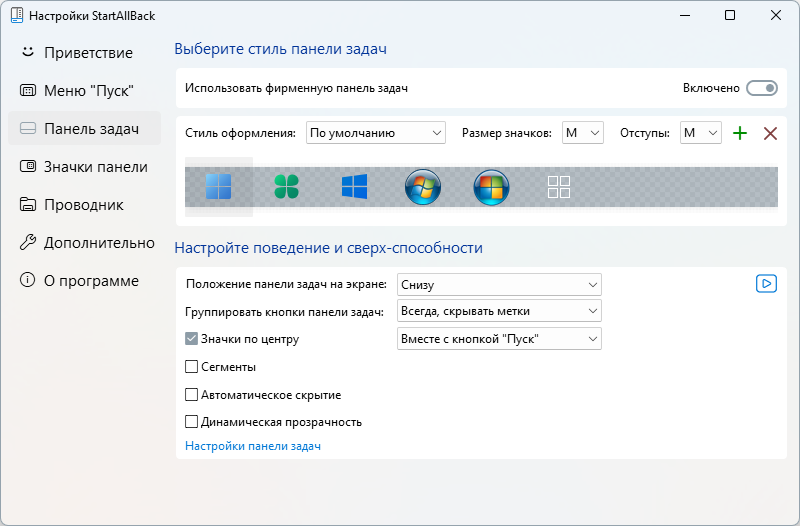Click the green plus add icon
This screenshot has height=526, width=800.
coord(740,133)
